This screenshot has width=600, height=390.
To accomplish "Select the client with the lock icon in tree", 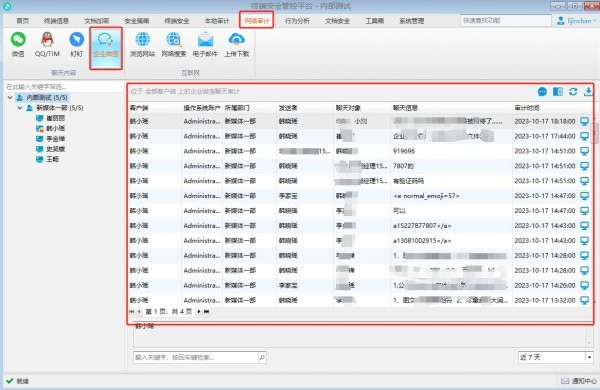I will point(50,129).
